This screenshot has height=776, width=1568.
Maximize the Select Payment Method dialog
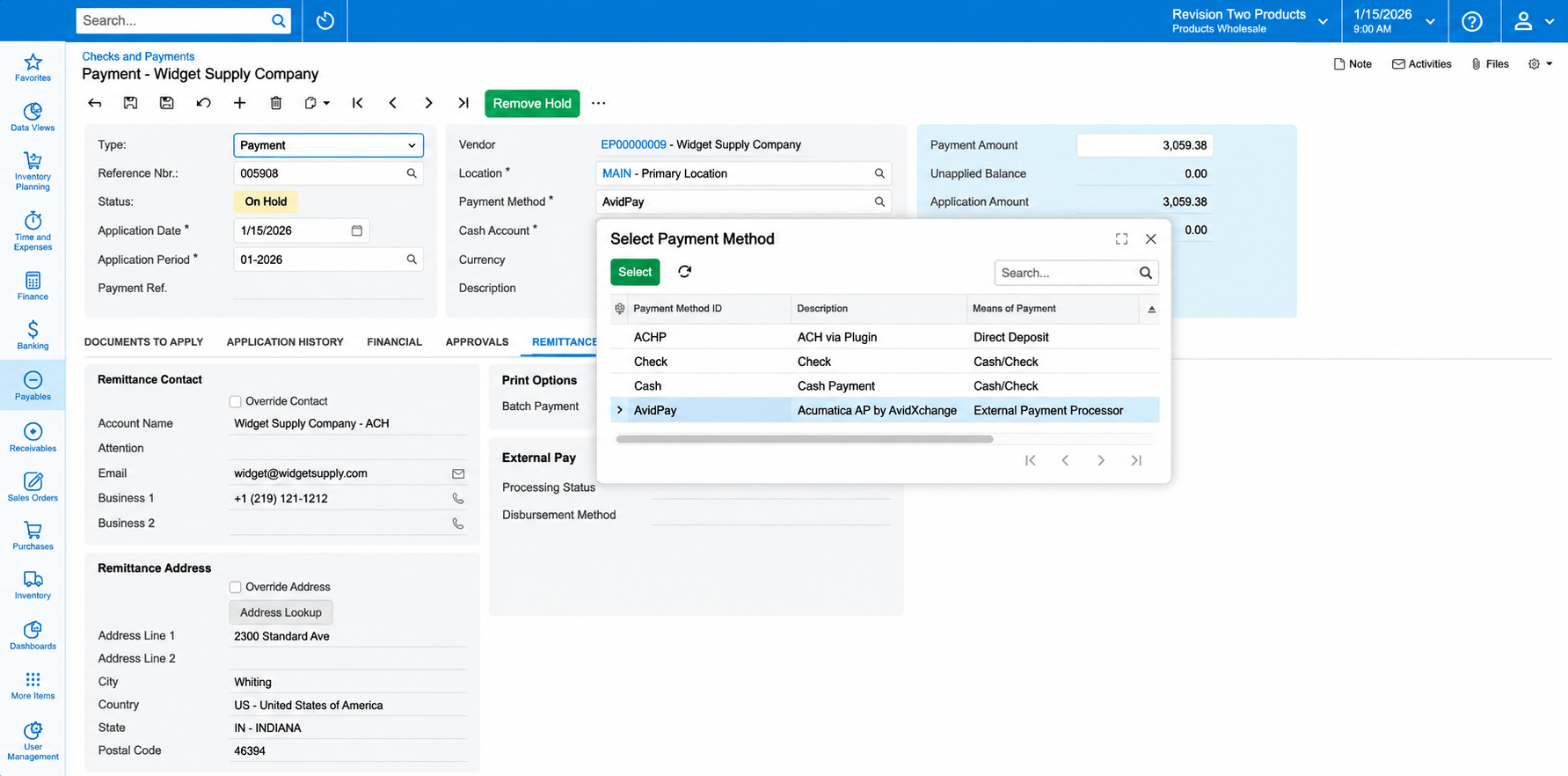coord(1121,239)
